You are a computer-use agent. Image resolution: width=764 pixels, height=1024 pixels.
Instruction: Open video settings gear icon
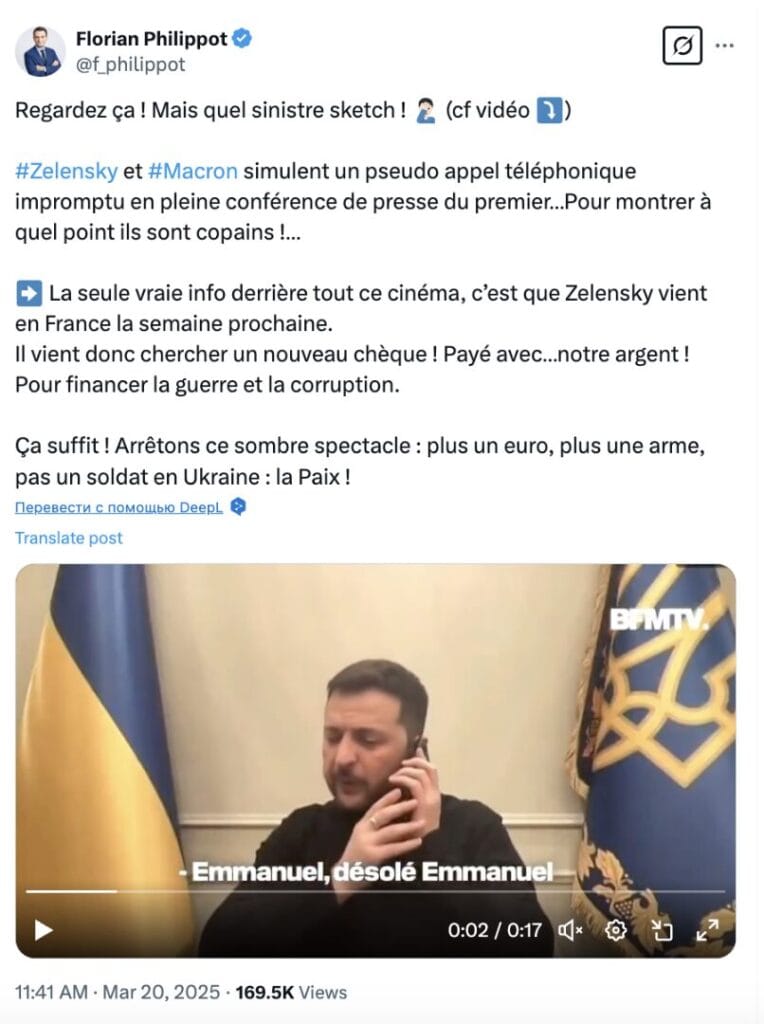click(x=616, y=930)
